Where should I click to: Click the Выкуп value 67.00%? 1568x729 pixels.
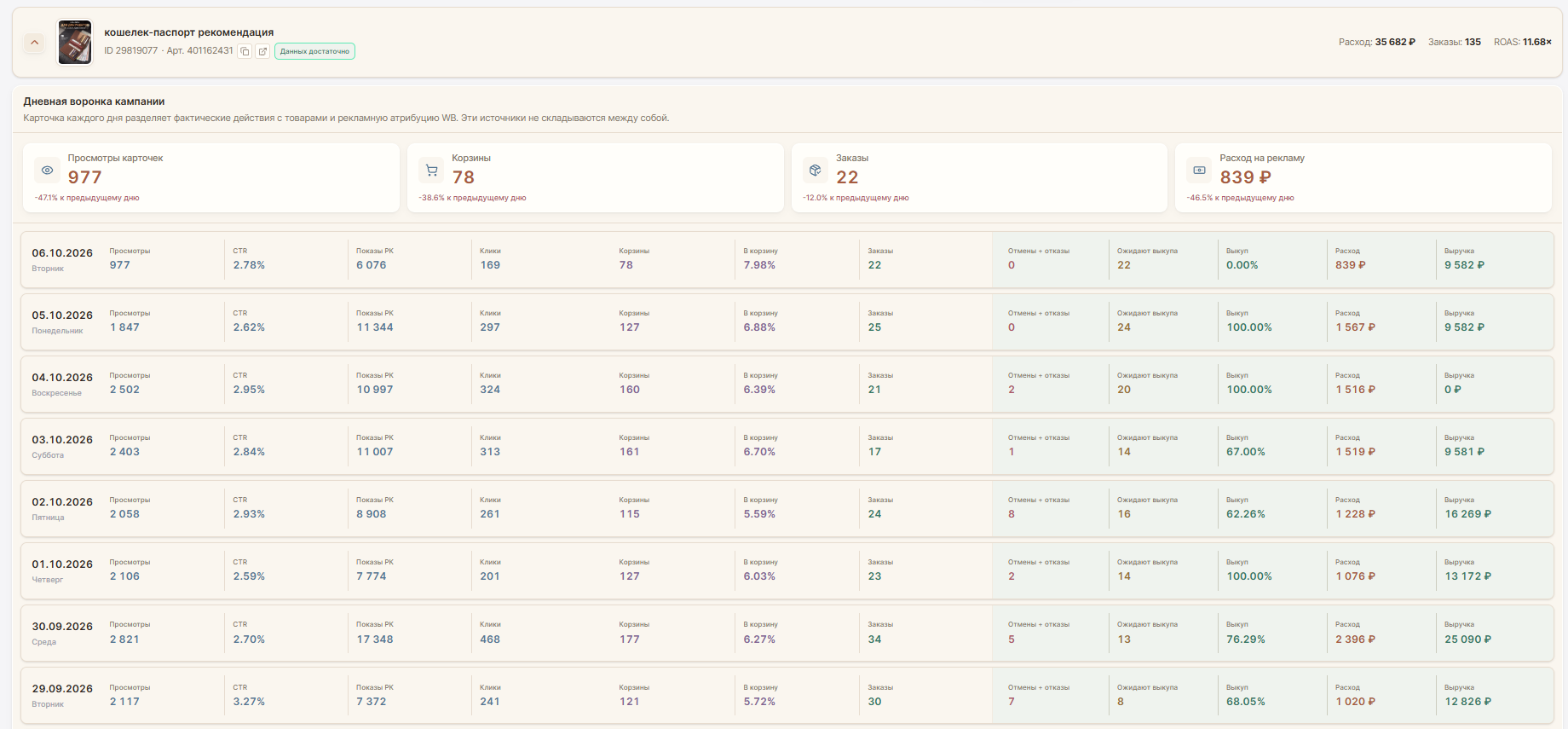coord(1246,452)
